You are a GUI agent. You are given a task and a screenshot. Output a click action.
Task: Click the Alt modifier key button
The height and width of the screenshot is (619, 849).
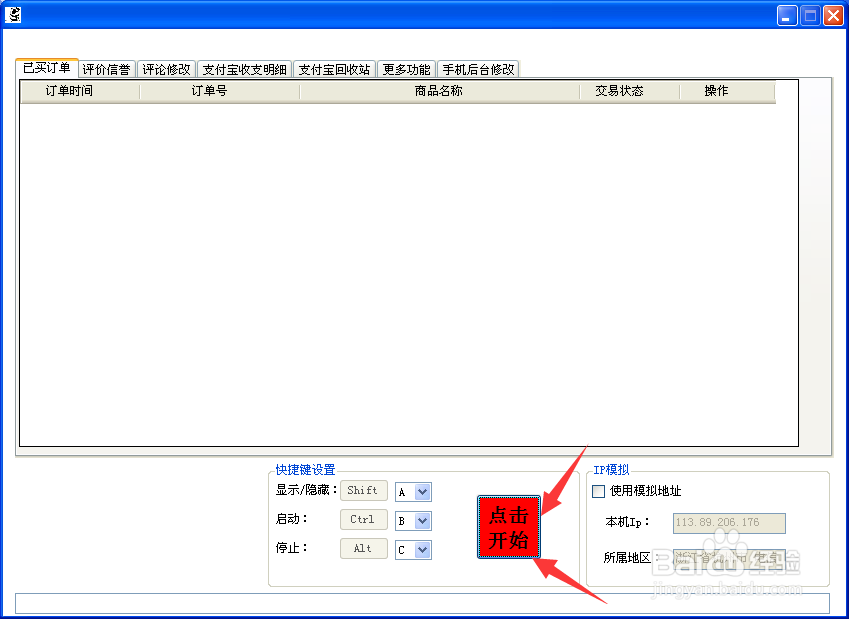tap(363, 549)
